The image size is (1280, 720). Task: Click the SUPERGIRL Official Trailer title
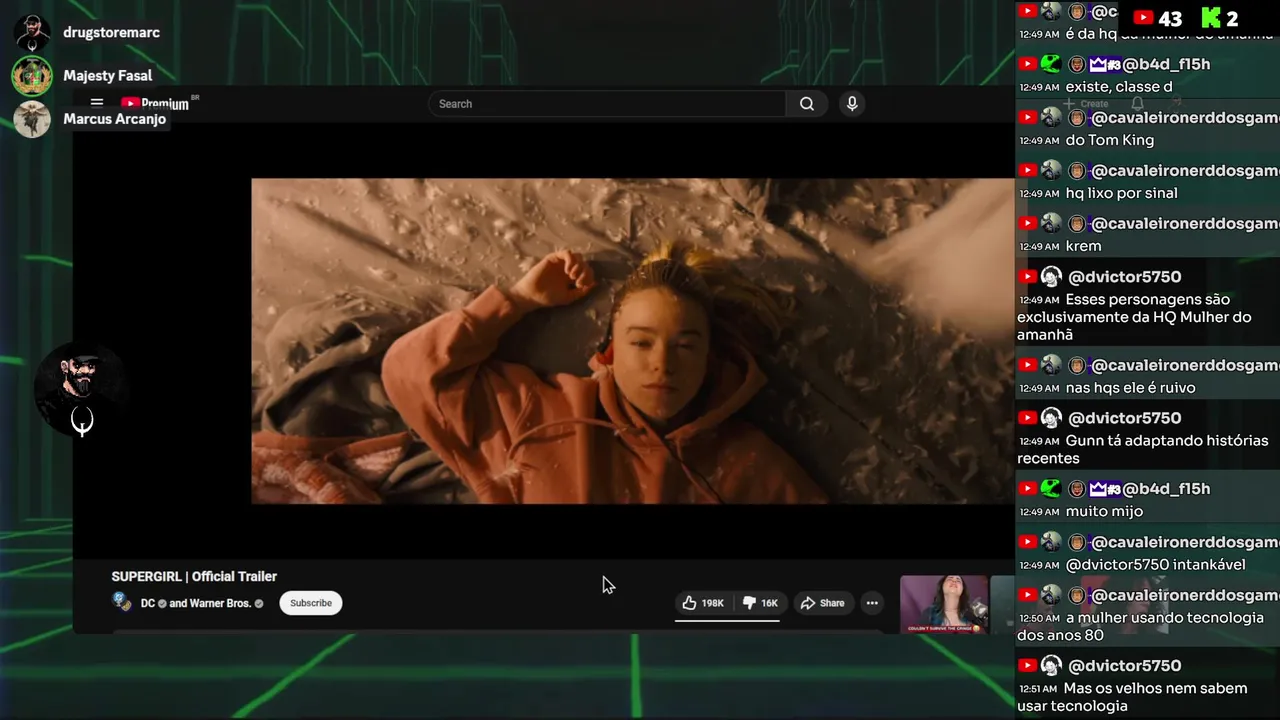point(194,576)
